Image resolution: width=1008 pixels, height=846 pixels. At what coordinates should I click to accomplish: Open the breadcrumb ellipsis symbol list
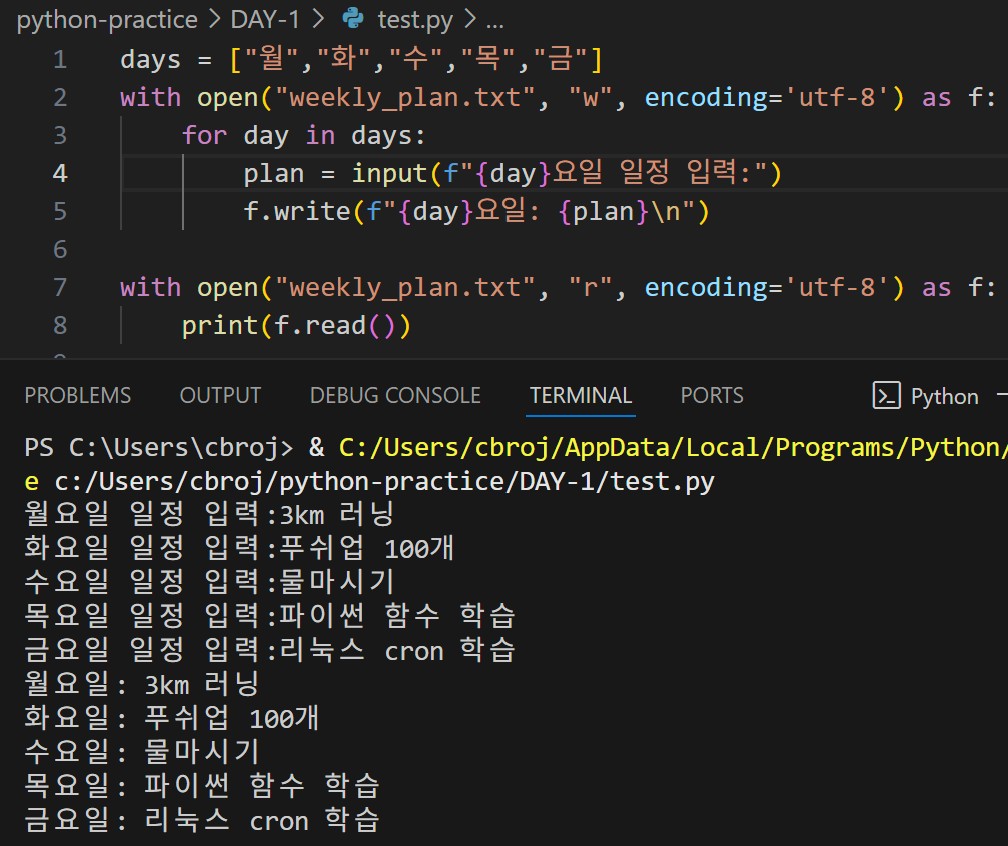[x=494, y=24]
